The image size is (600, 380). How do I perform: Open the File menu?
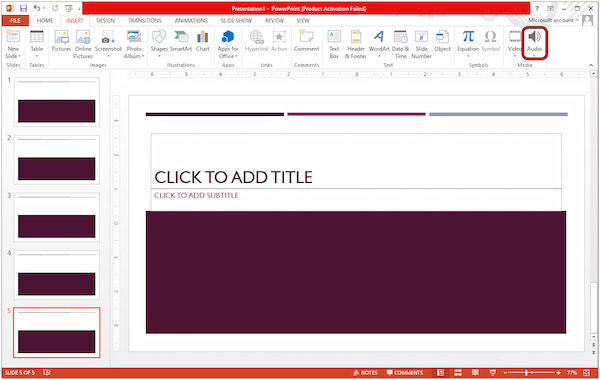click(15, 21)
